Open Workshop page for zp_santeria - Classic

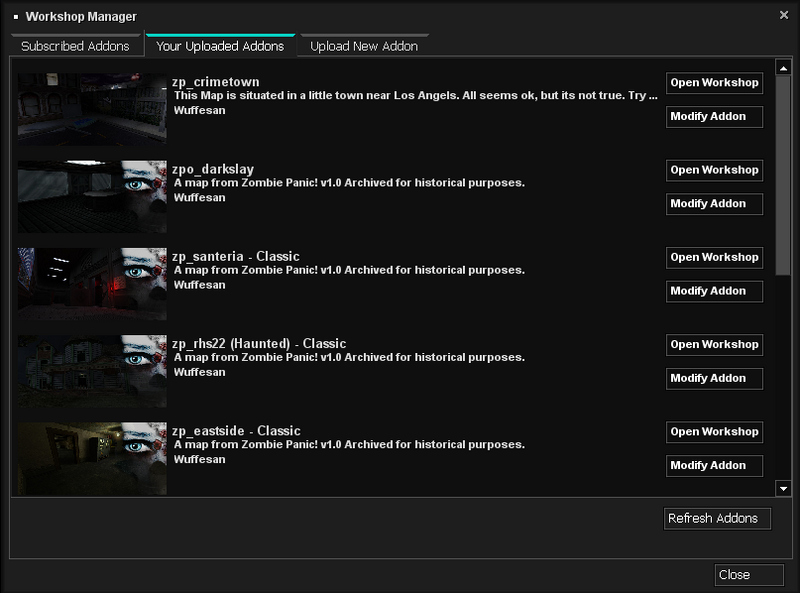coord(714,257)
